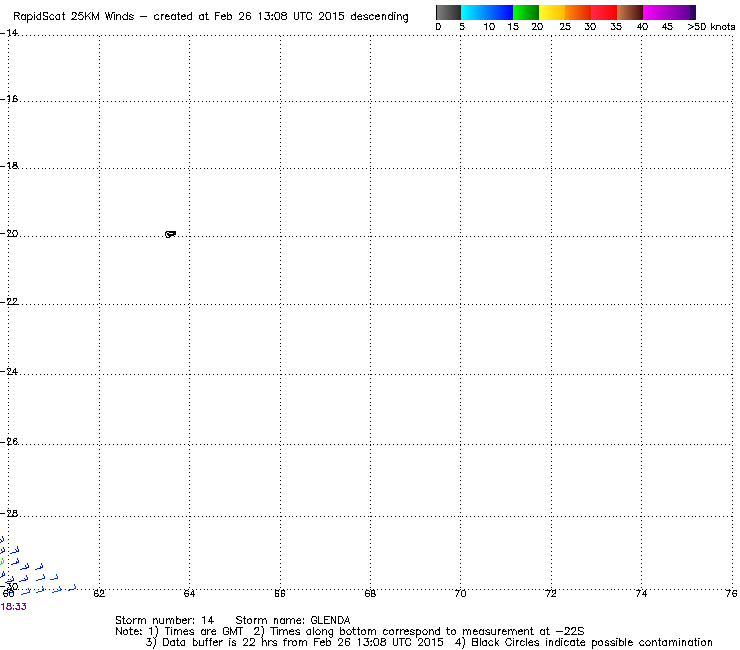The width and height of the screenshot is (740, 650).
Task: Click 'Storm name: GLENDA' text
Action: (293, 620)
